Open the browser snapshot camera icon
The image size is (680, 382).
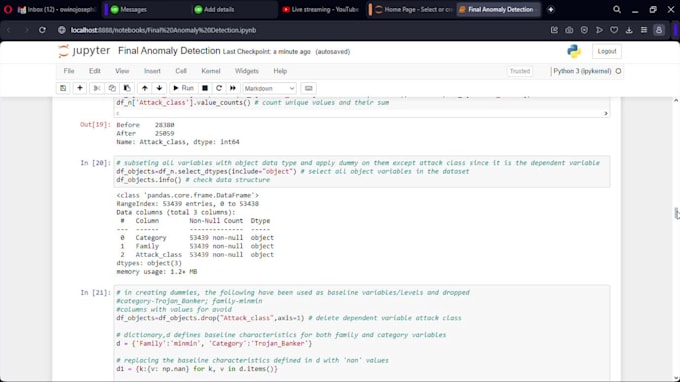click(x=569, y=30)
